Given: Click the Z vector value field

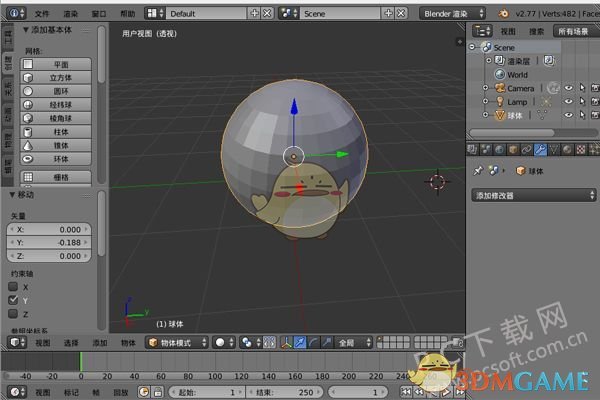Looking at the screenshot, I should tap(49, 256).
